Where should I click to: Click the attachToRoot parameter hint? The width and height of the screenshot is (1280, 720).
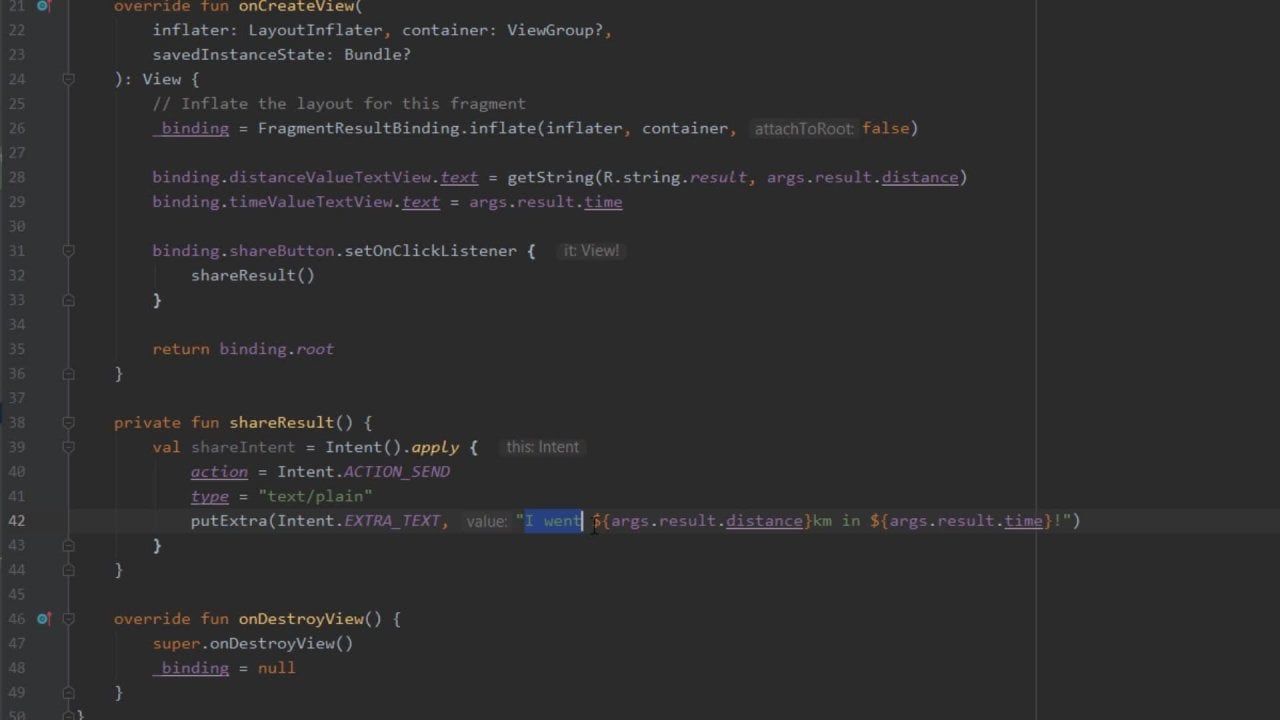point(804,129)
